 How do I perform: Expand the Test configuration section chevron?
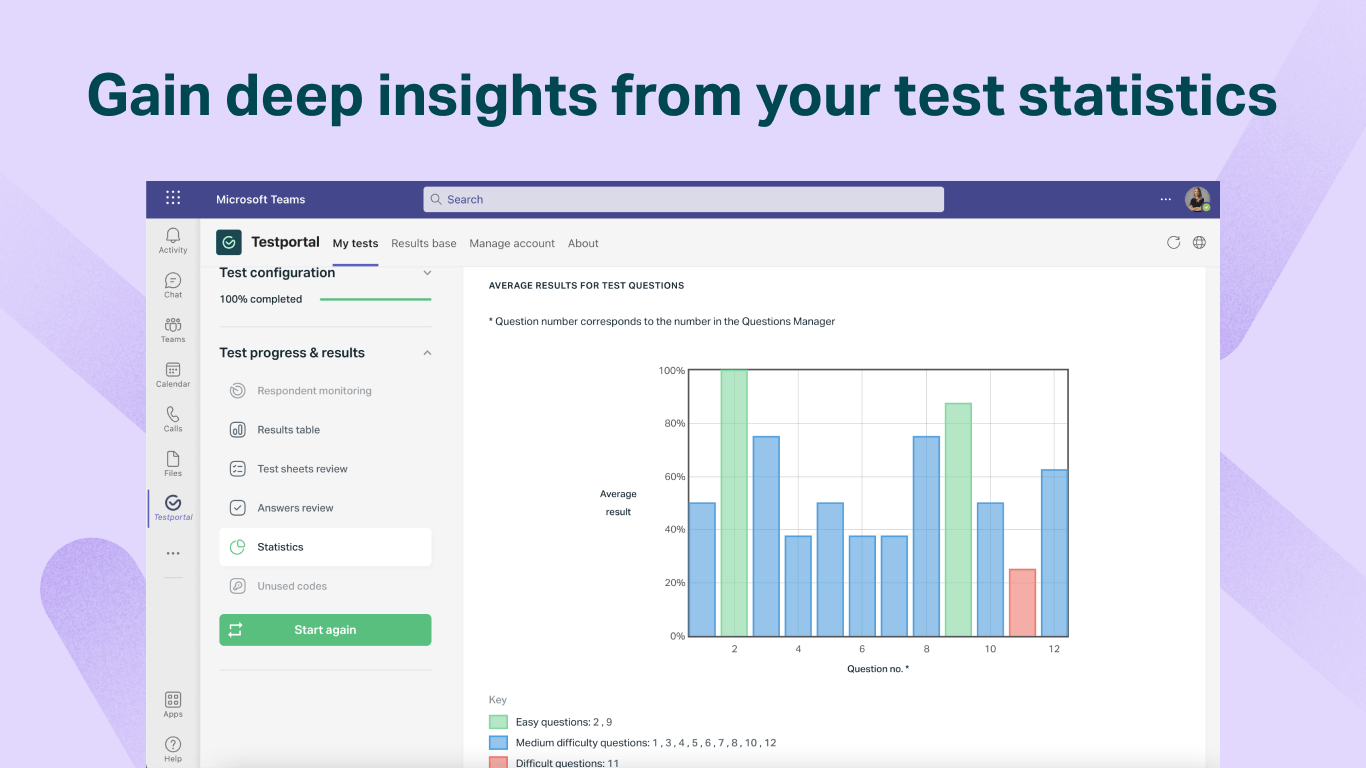point(427,272)
